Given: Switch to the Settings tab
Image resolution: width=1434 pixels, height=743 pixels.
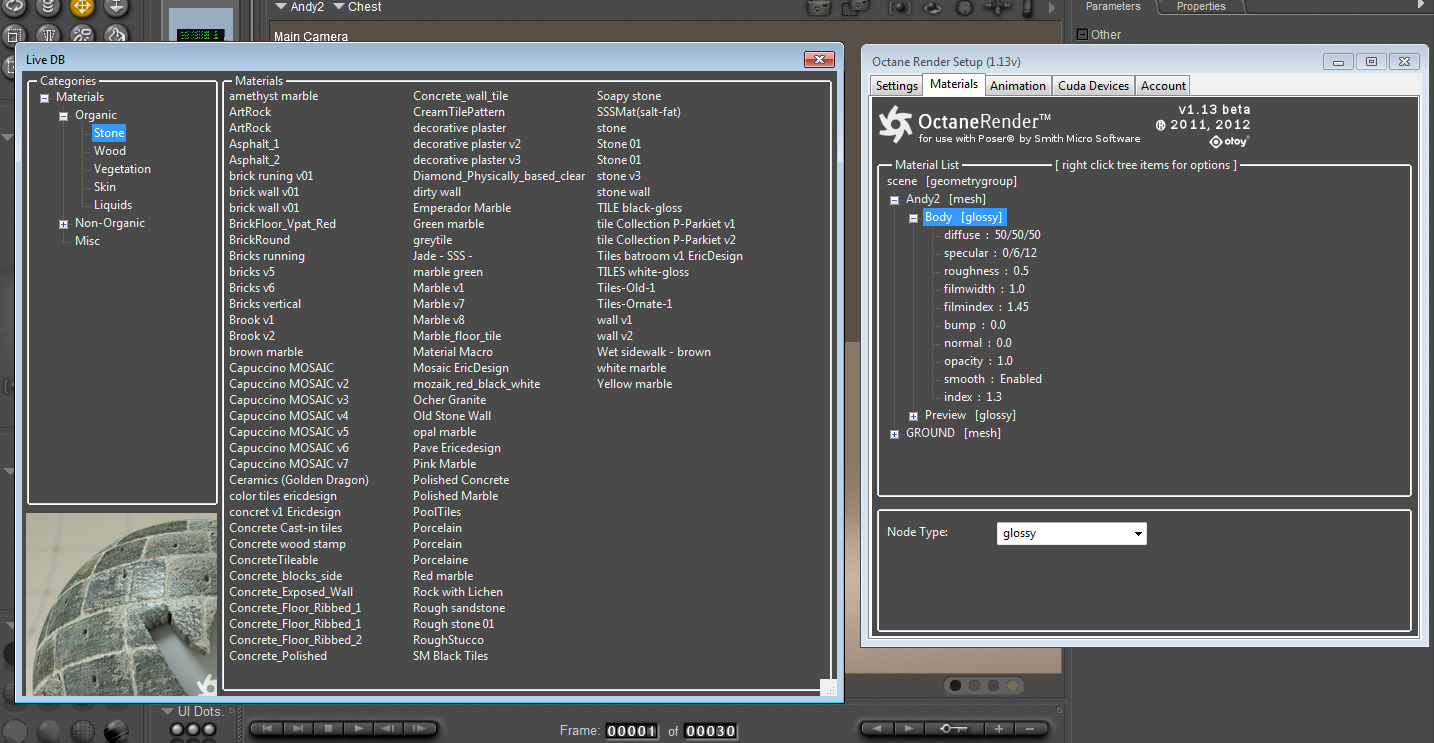Looking at the screenshot, I should point(897,86).
